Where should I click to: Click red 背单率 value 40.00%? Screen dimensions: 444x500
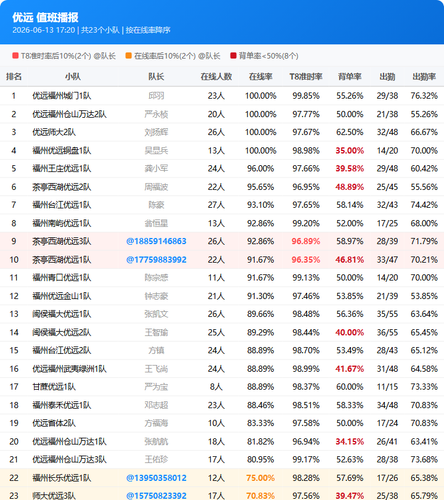tap(349, 332)
